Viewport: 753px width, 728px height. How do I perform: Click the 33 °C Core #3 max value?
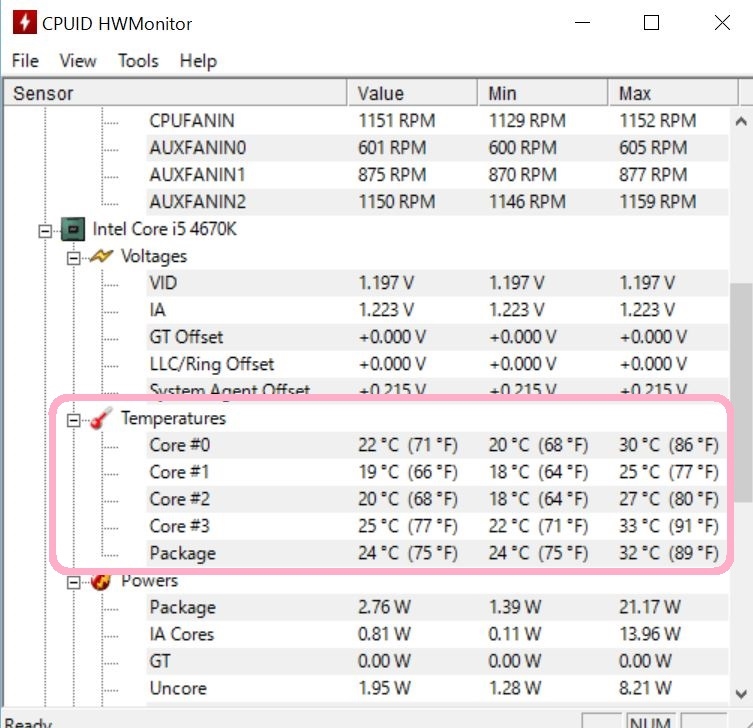(668, 526)
